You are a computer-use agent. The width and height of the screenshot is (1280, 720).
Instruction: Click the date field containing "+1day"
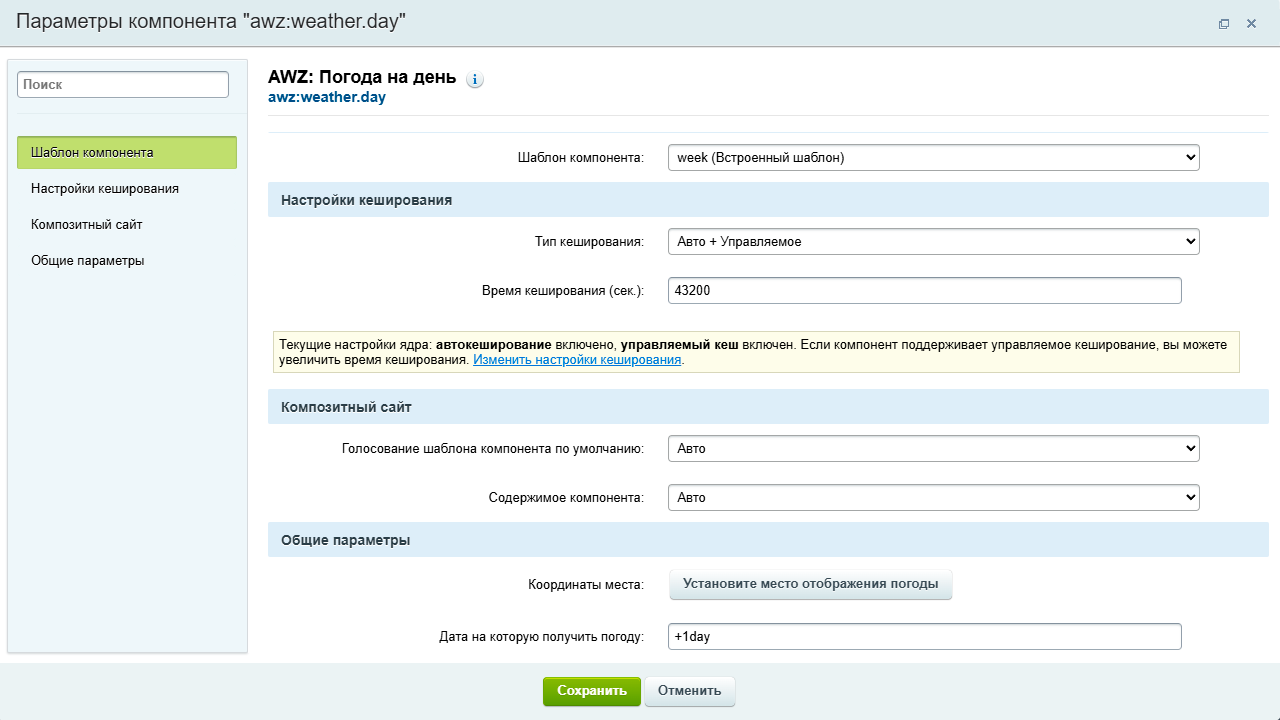924,637
